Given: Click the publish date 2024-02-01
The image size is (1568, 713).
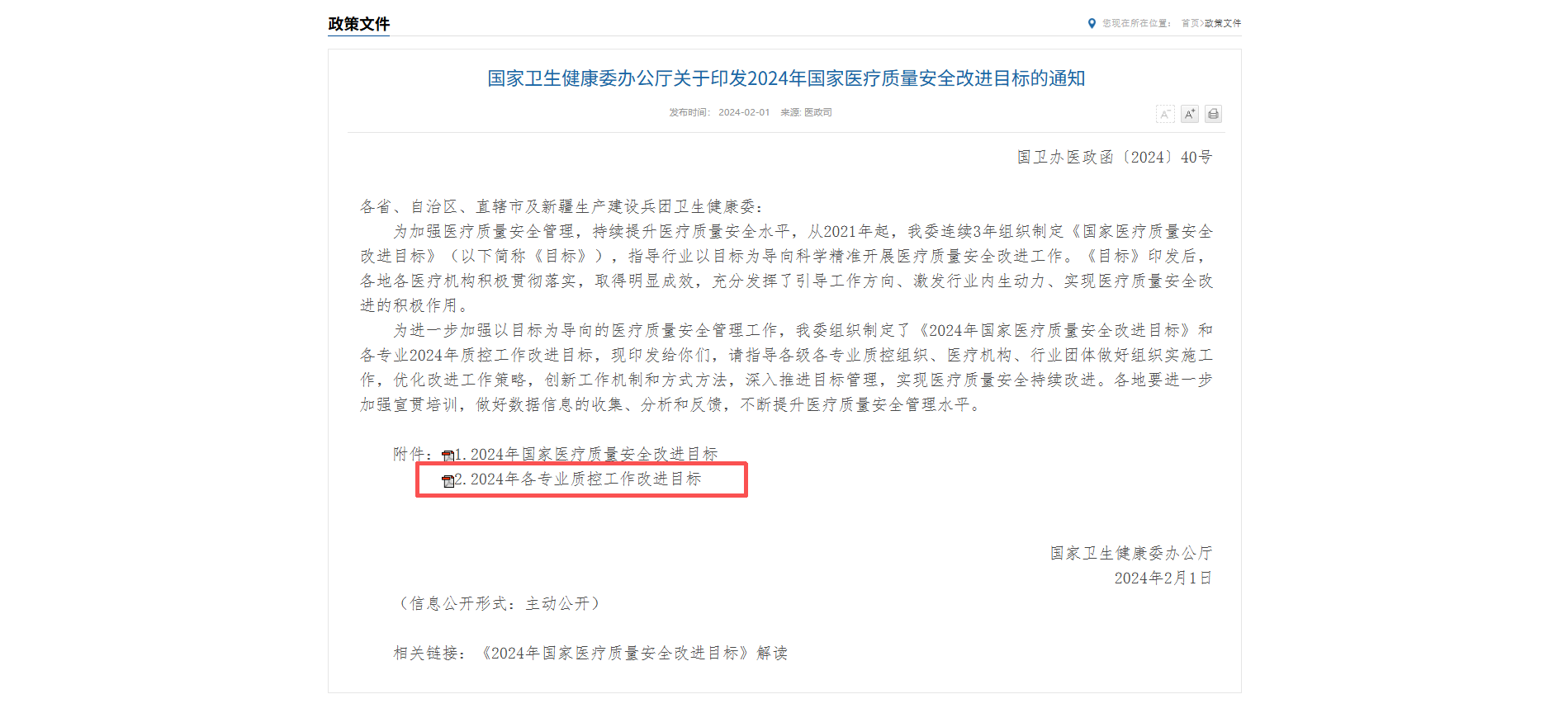Looking at the screenshot, I should click(x=743, y=112).
